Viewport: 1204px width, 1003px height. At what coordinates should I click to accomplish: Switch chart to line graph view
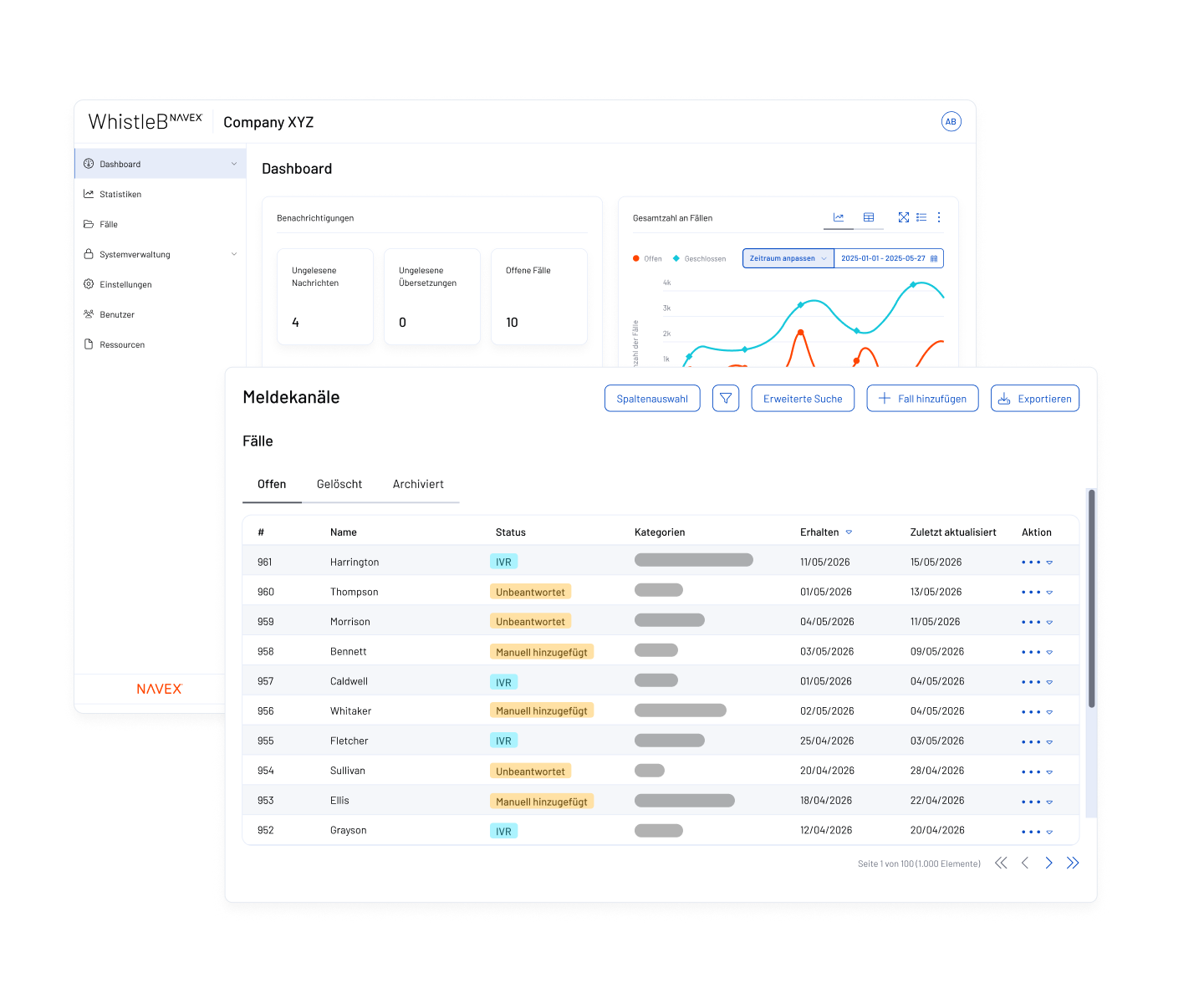(x=839, y=217)
